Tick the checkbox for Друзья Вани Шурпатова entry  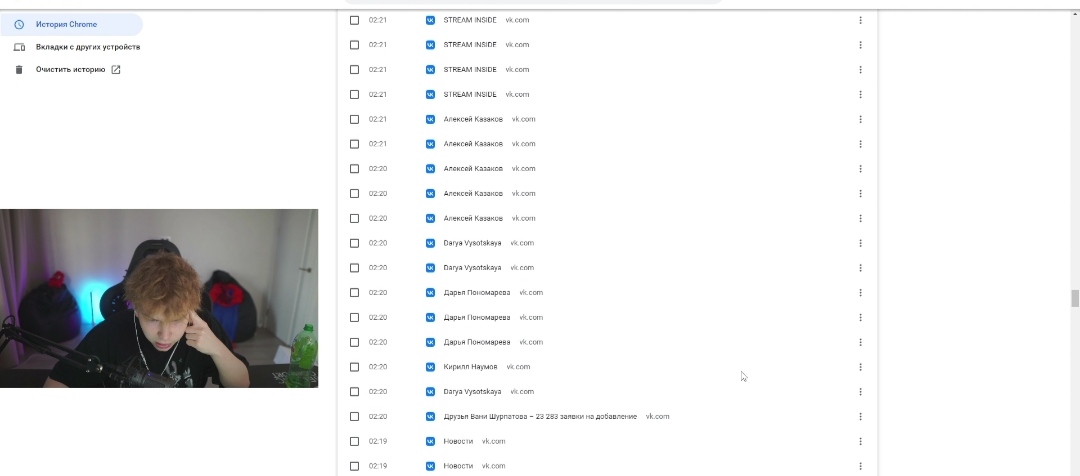(x=354, y=417)
